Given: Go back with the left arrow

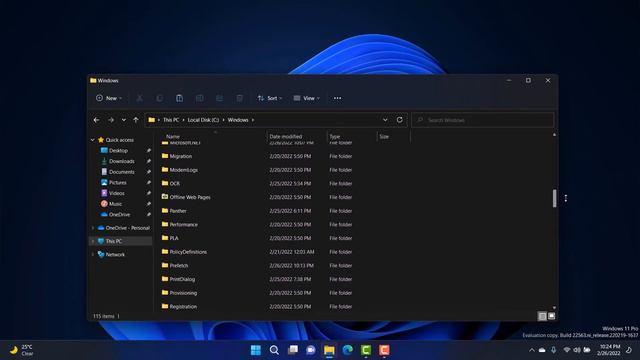Looking at the screenshot, I should pos(96,120).
